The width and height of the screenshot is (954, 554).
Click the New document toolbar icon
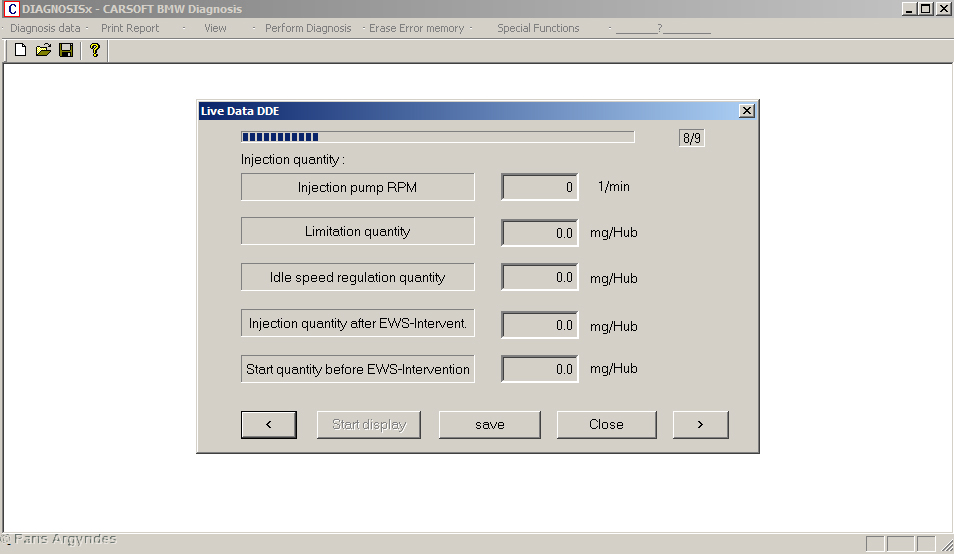coord(20,50)
